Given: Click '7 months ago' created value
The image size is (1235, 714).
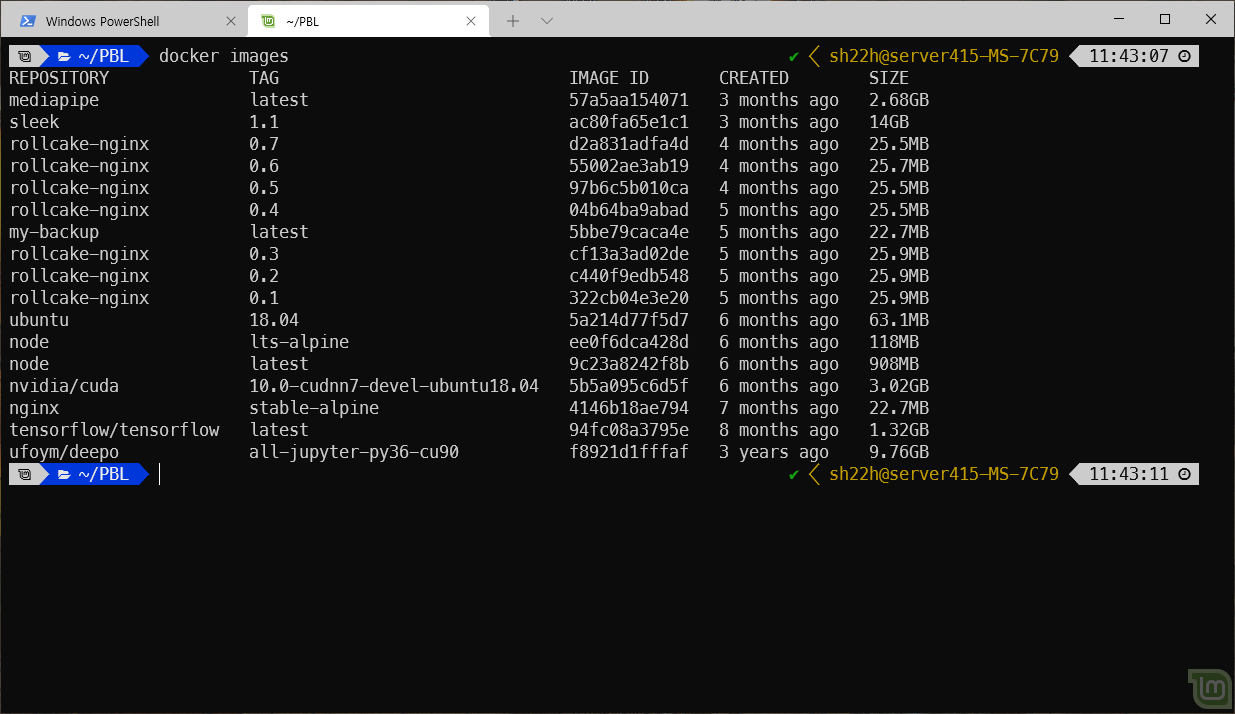Looking at the screenshot, I should pos(779,408).
